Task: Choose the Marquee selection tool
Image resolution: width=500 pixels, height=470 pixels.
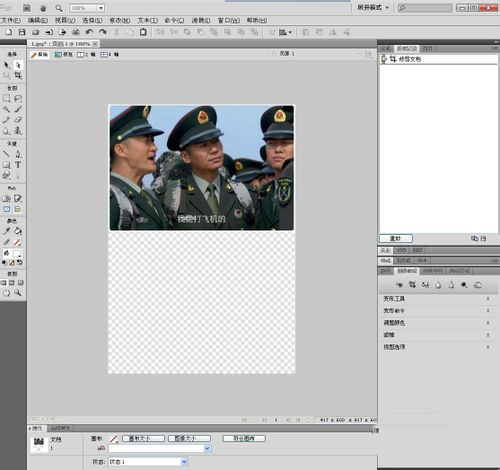Action: [x=6, y=98]
